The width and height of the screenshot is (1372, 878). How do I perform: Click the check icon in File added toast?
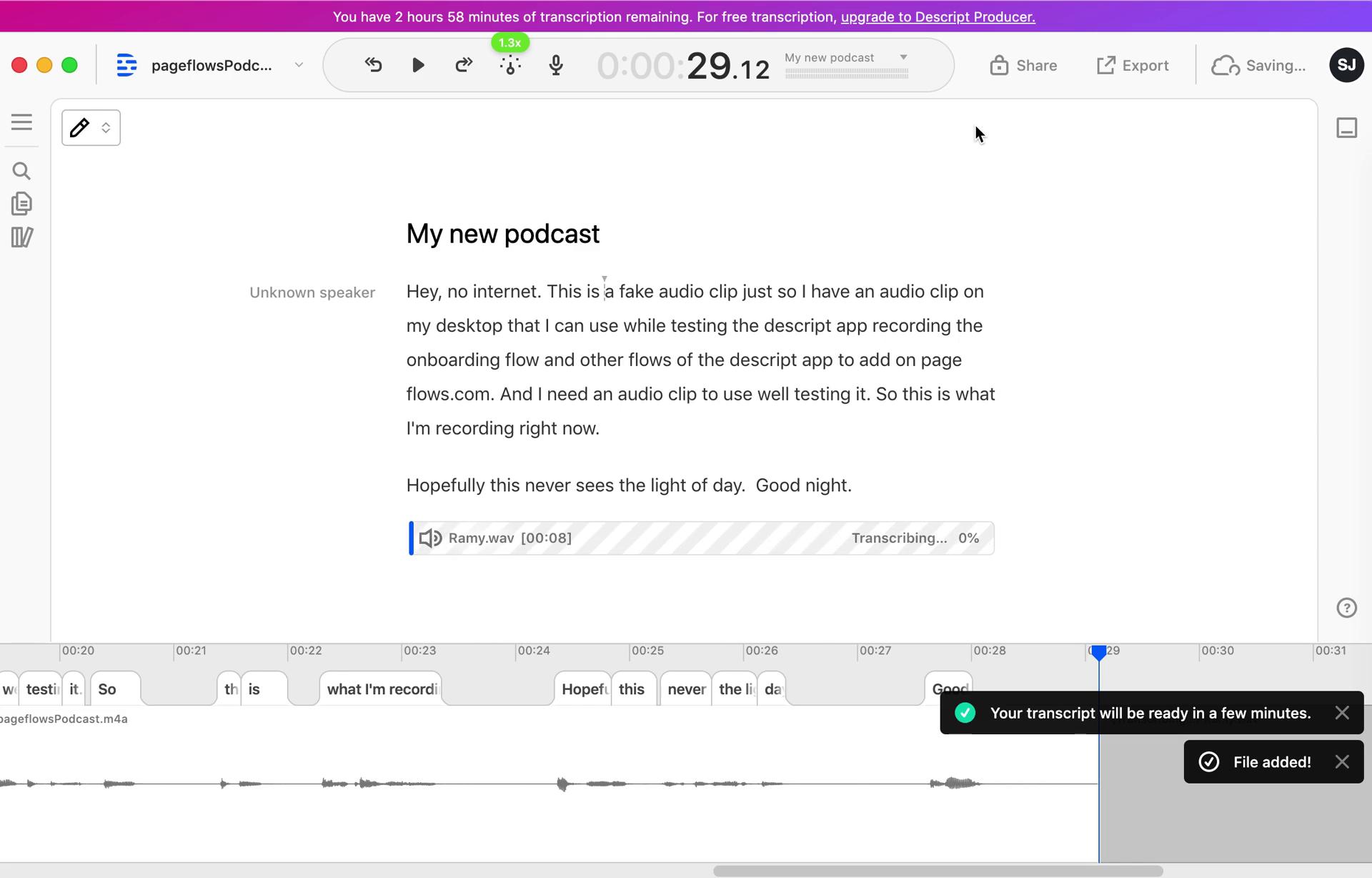tap(1208, 761)
